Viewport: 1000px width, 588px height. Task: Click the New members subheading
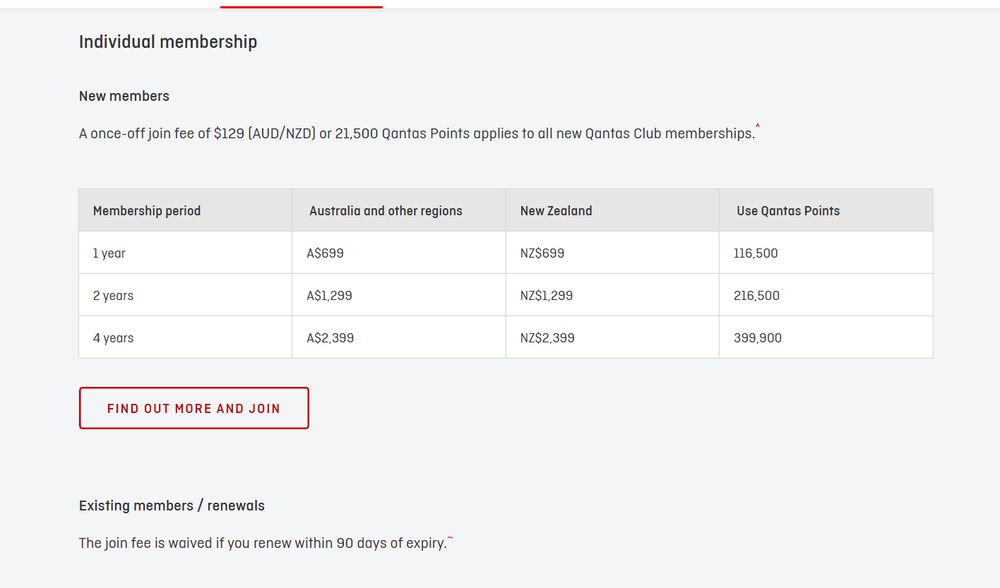pyautogui.click(x=124, y=96)
